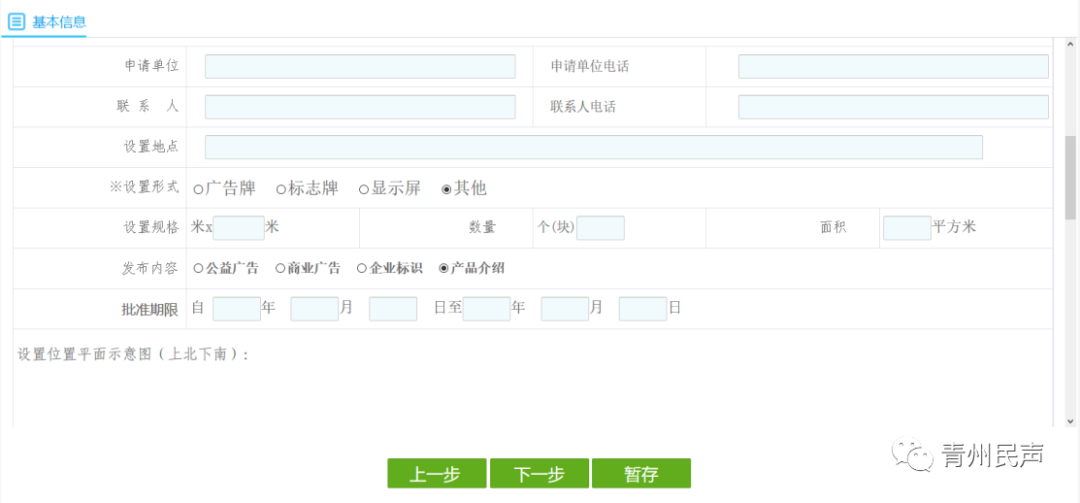Click the vertical scrollbar on right
The image size is (1080, 503).
click(x=1070, y=178)
